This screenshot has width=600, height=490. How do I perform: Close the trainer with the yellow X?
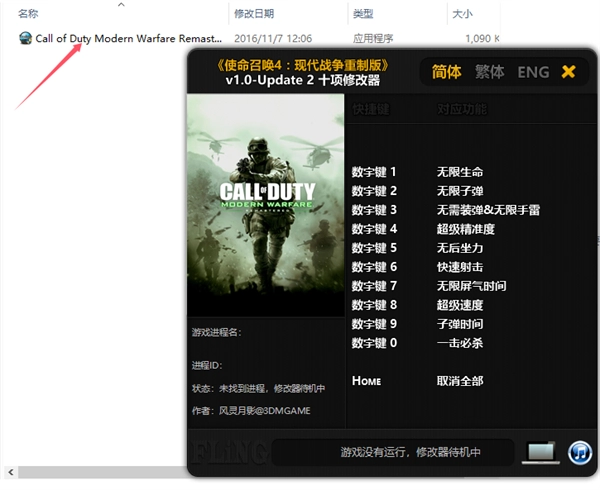(569, 72)
